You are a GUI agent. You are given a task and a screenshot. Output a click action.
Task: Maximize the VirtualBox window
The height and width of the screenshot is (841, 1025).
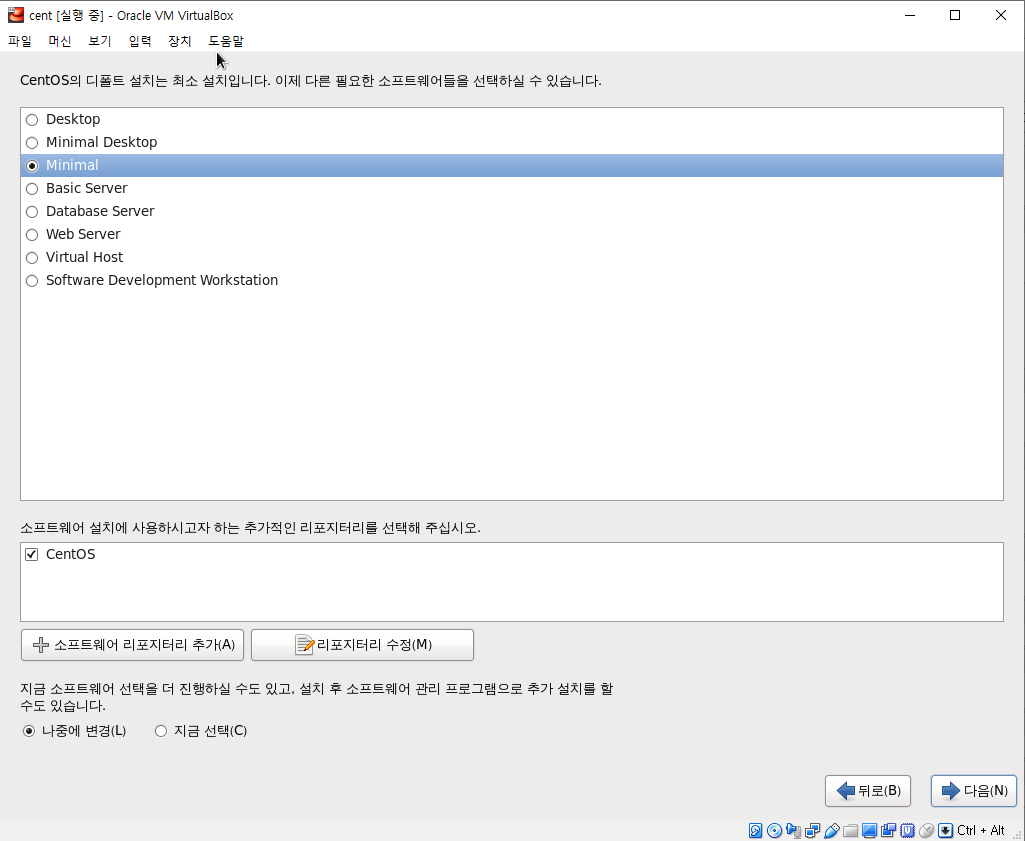955,15
